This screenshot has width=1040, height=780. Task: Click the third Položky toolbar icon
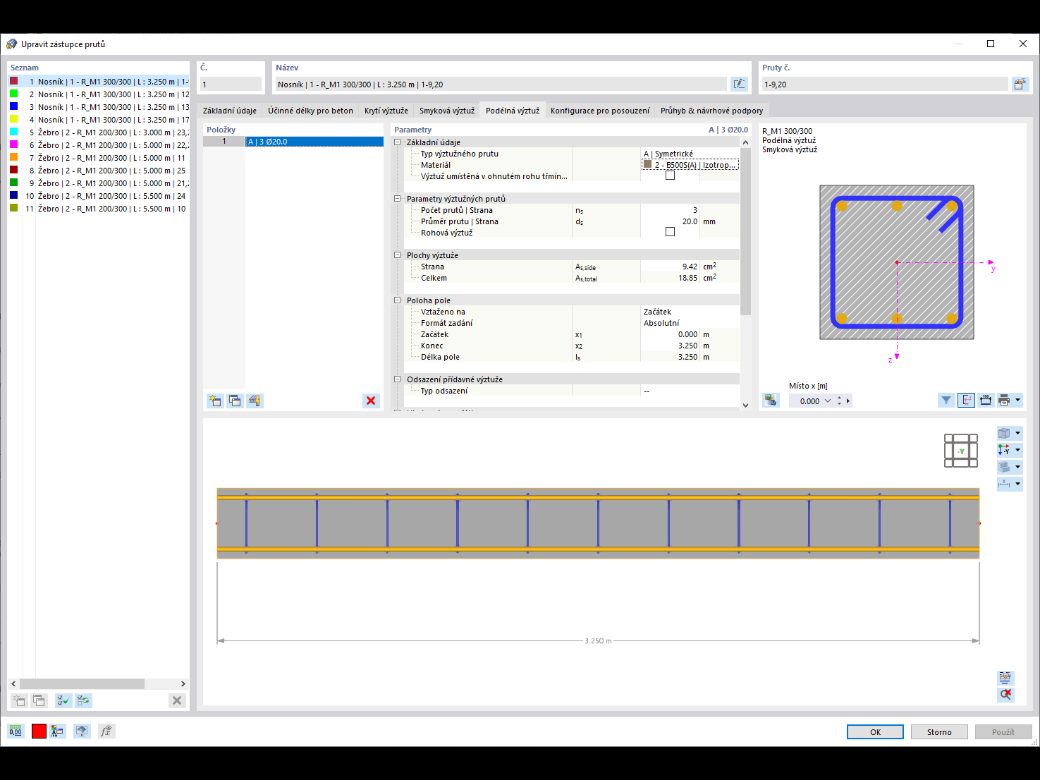(x=255, y=401)
